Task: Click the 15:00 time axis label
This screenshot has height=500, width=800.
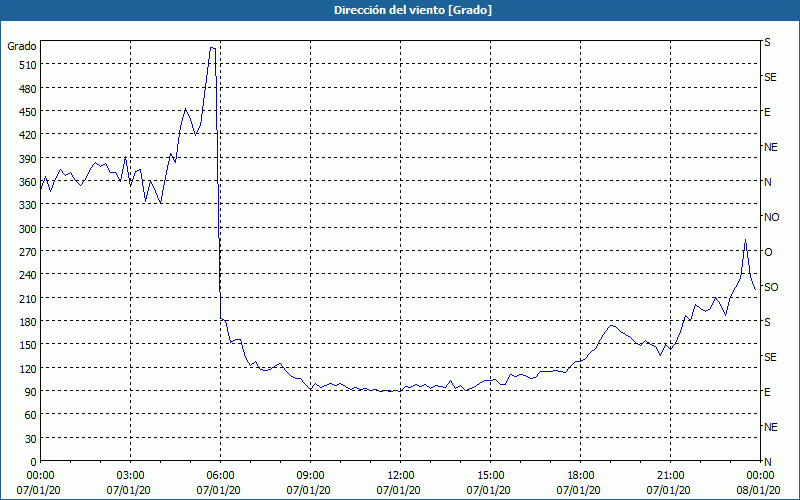Action: [x=490, y=476]
